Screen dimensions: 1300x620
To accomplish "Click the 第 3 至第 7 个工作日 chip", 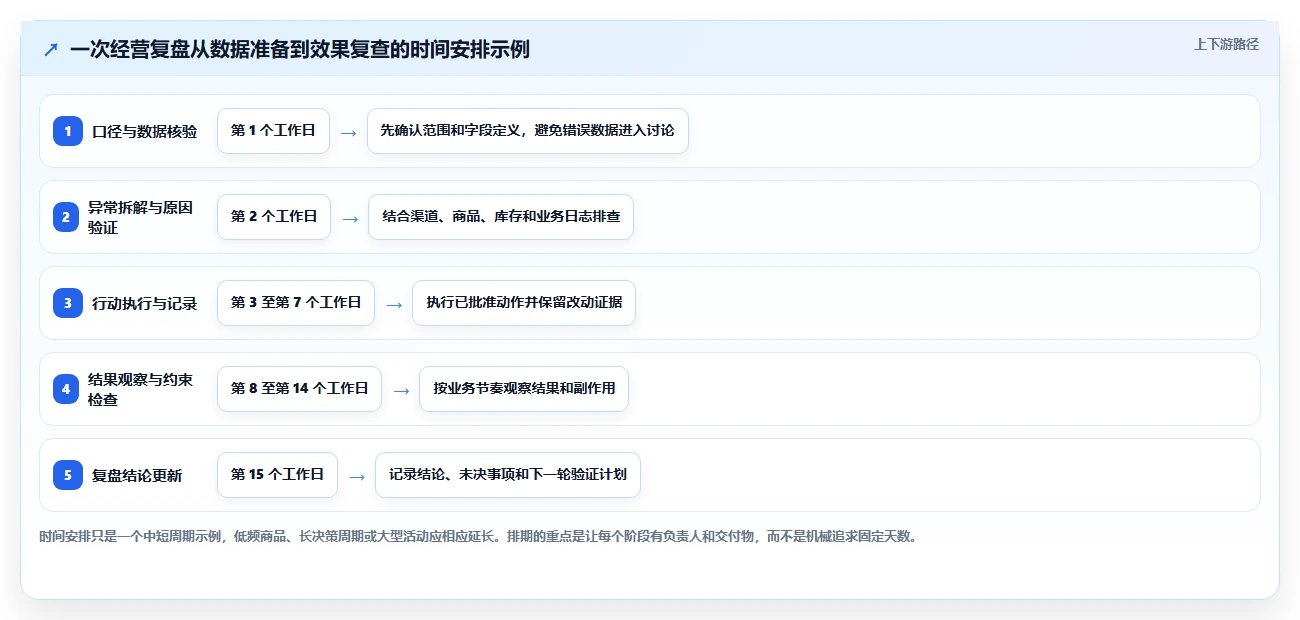I will tap(296, 303).
